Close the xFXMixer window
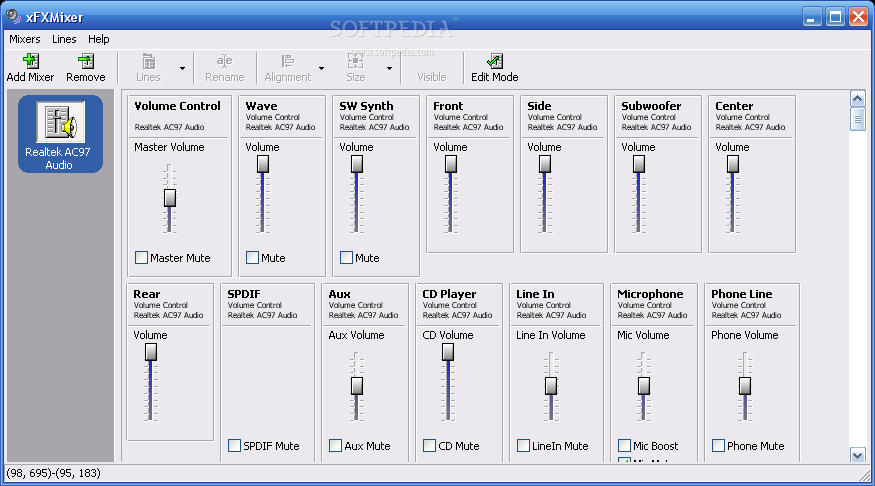The image size is (875, 486). click(858, 17)
